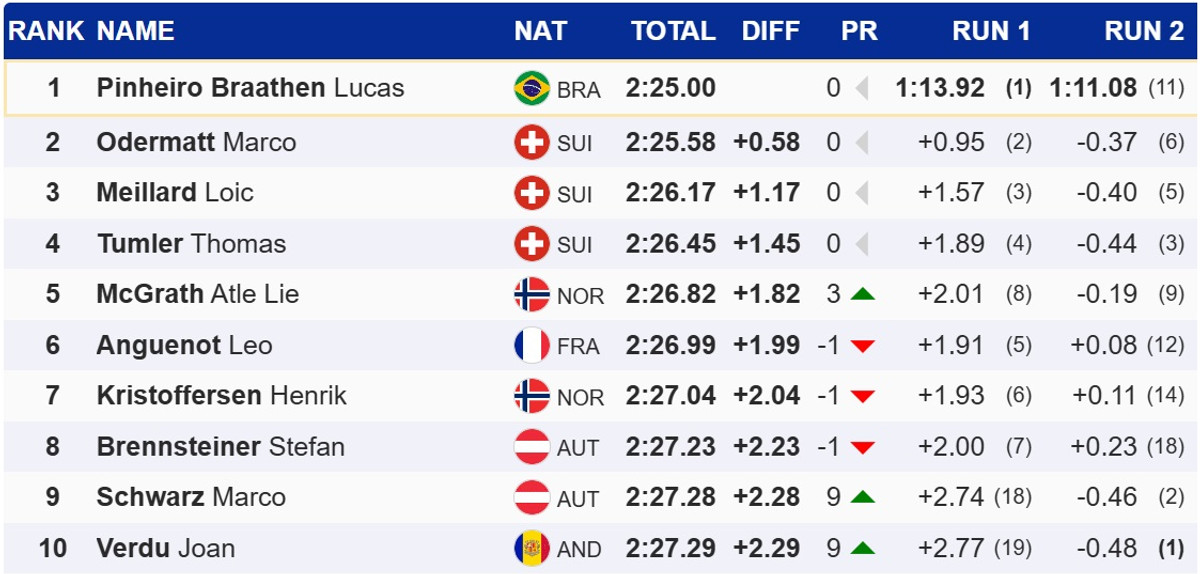Sort by the RANK column header

(47, 31)
